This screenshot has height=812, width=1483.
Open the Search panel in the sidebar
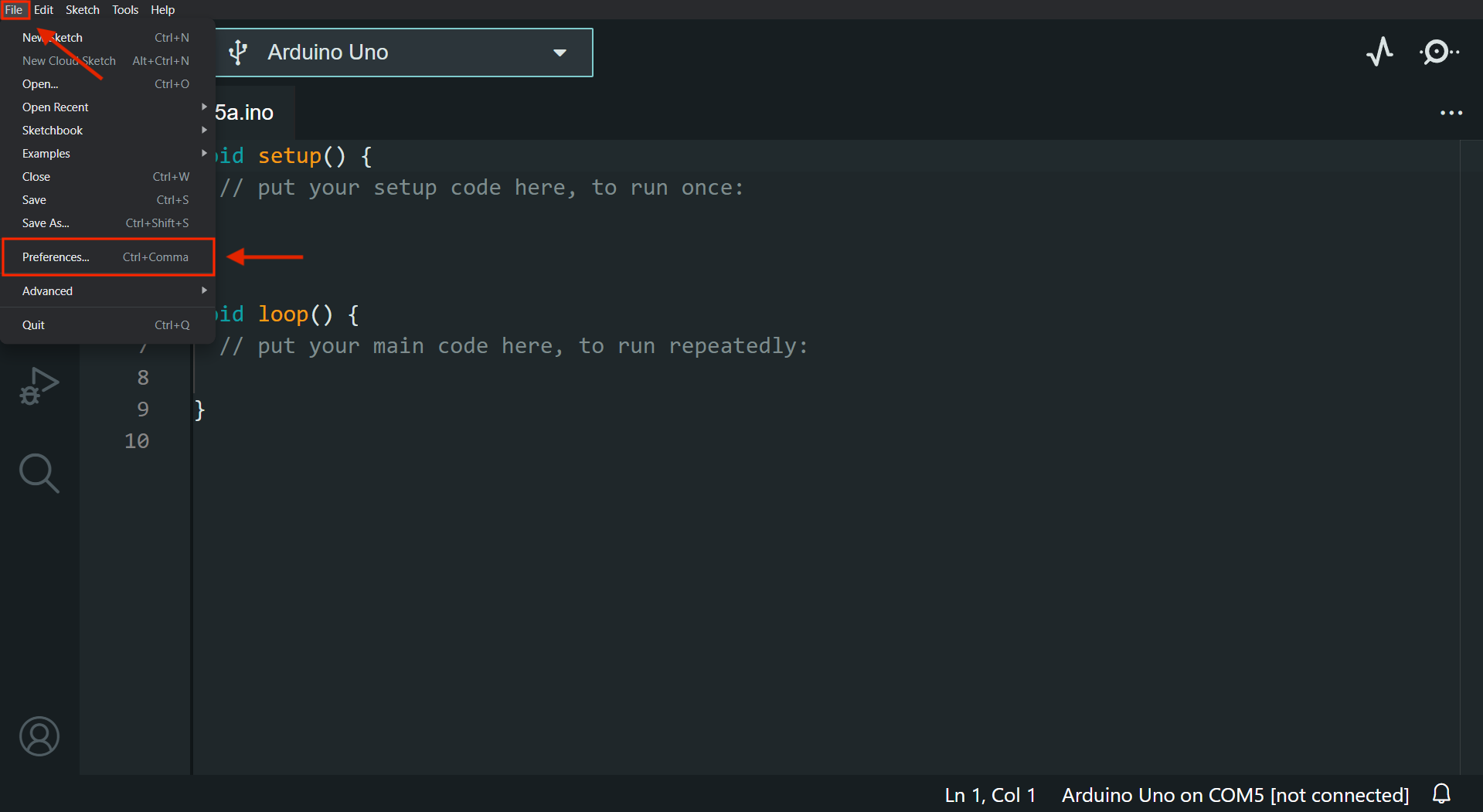click(x=39, y=473)
